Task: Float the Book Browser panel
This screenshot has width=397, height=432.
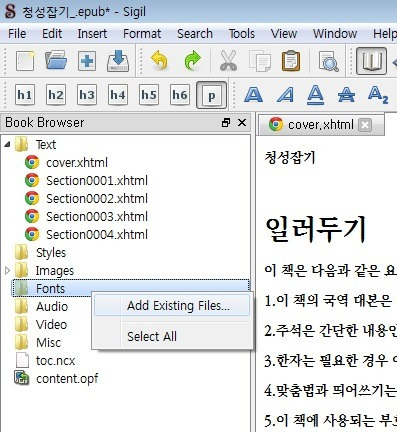Action: [x=226, y=123]
